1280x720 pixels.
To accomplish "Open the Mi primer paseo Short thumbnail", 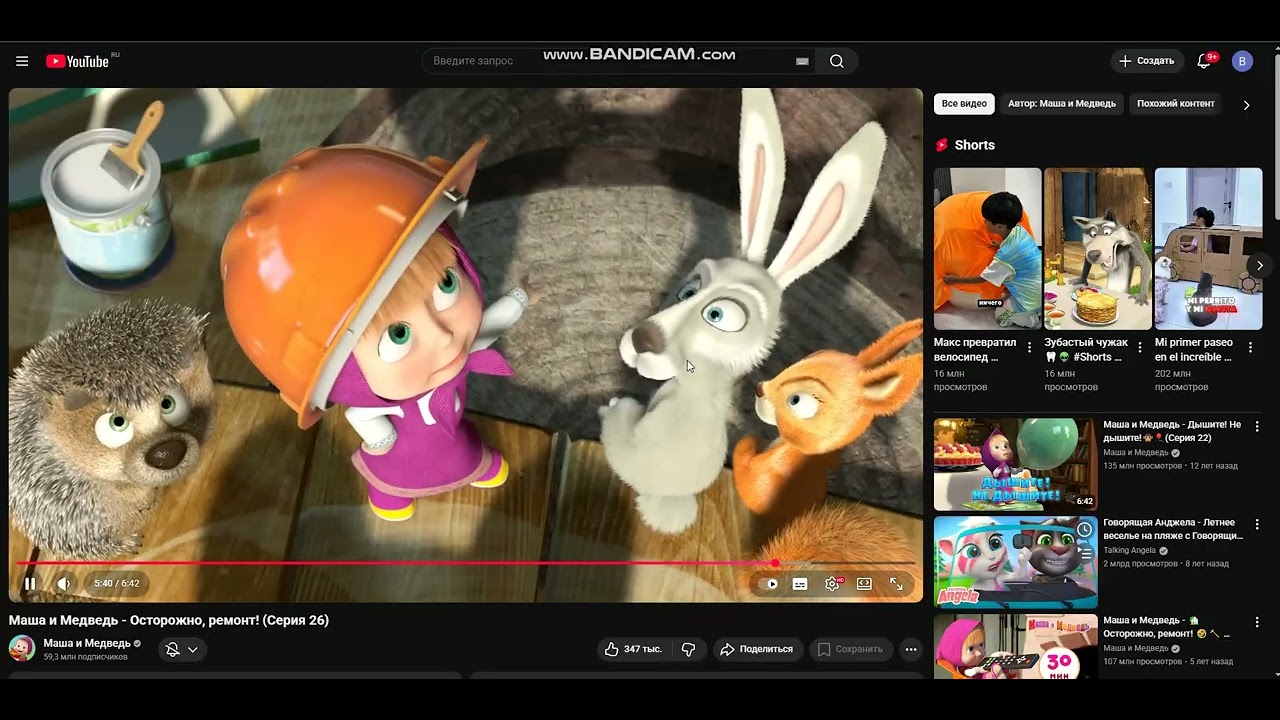I will tap(1208, 248).
